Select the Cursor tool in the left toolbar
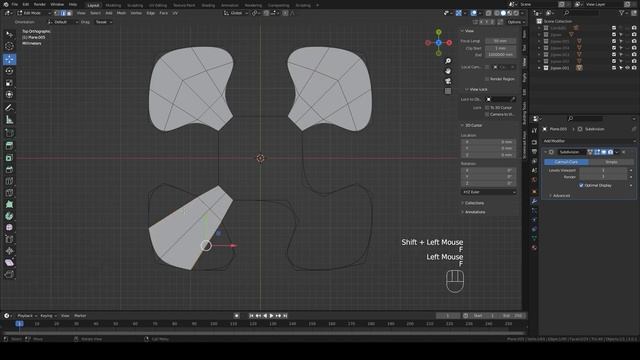Viewport: 640px width, 360px height. (9, 47)
